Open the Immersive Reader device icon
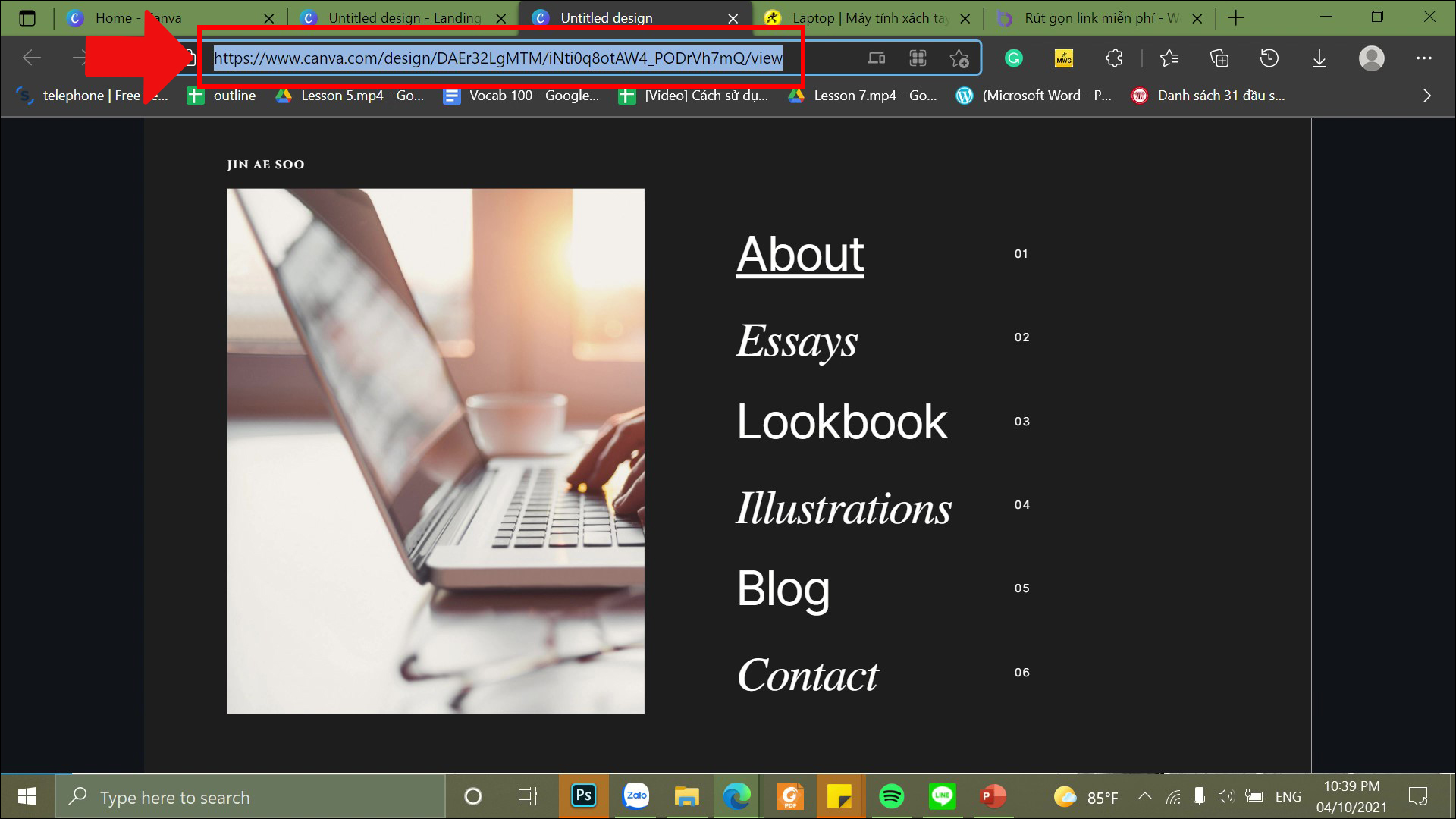 (x=877, y=58)
